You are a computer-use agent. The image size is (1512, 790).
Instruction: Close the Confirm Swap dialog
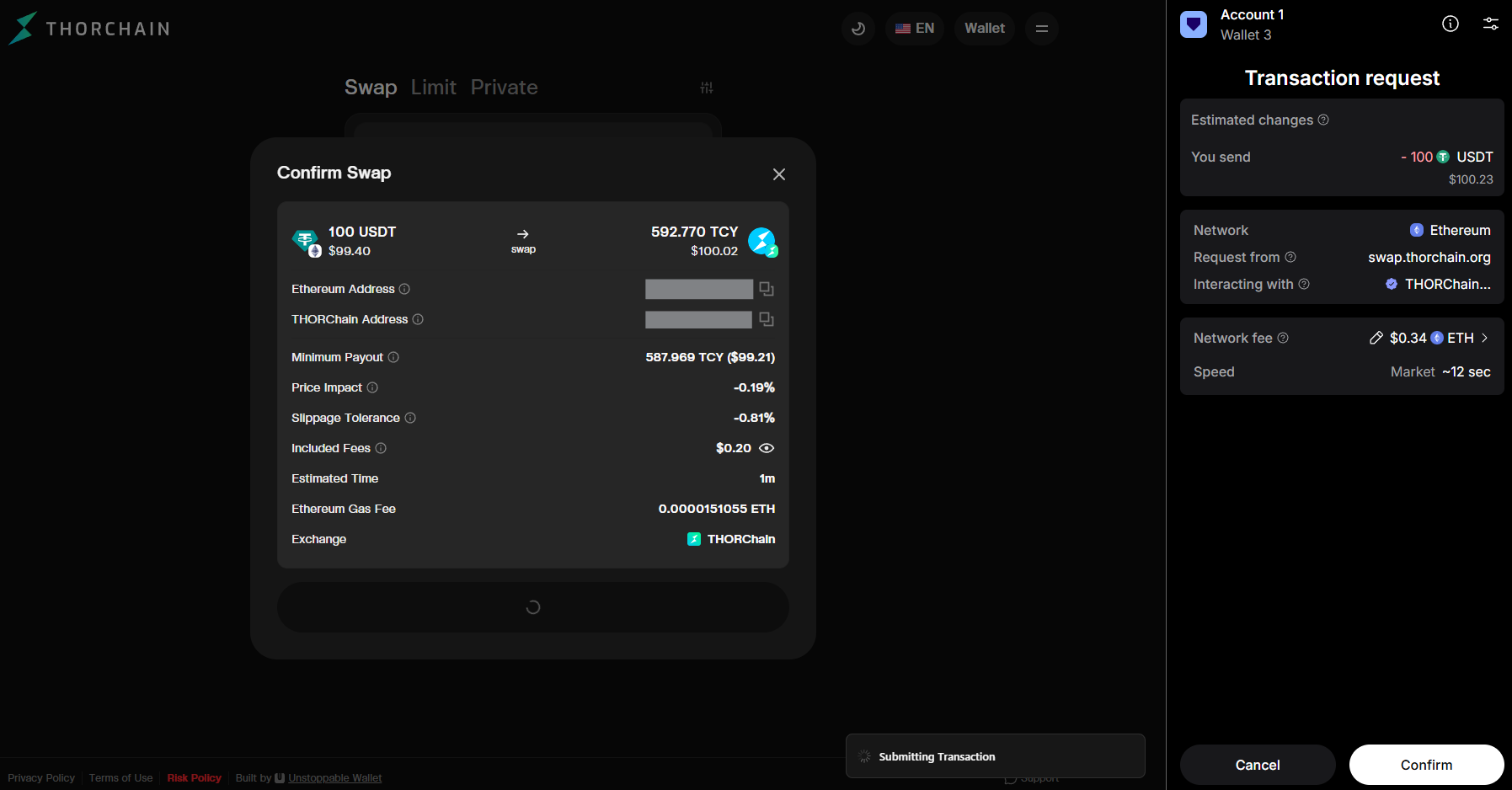779,174
